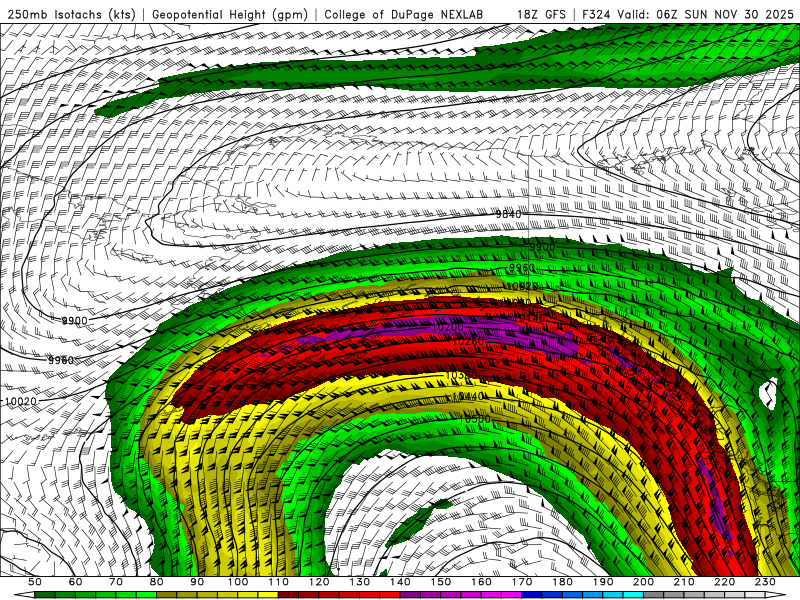Click the 10440 height contour label
Viewport: 800px width, 600px height.
pyautogui.click(x=467, y=396)
